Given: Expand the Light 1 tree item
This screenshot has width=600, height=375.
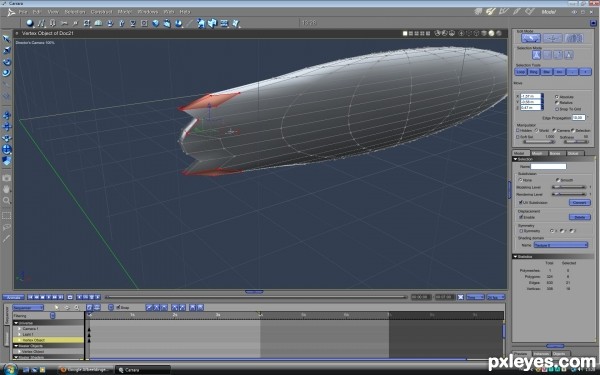Looking at the screenshot, I should coord(20,334).
